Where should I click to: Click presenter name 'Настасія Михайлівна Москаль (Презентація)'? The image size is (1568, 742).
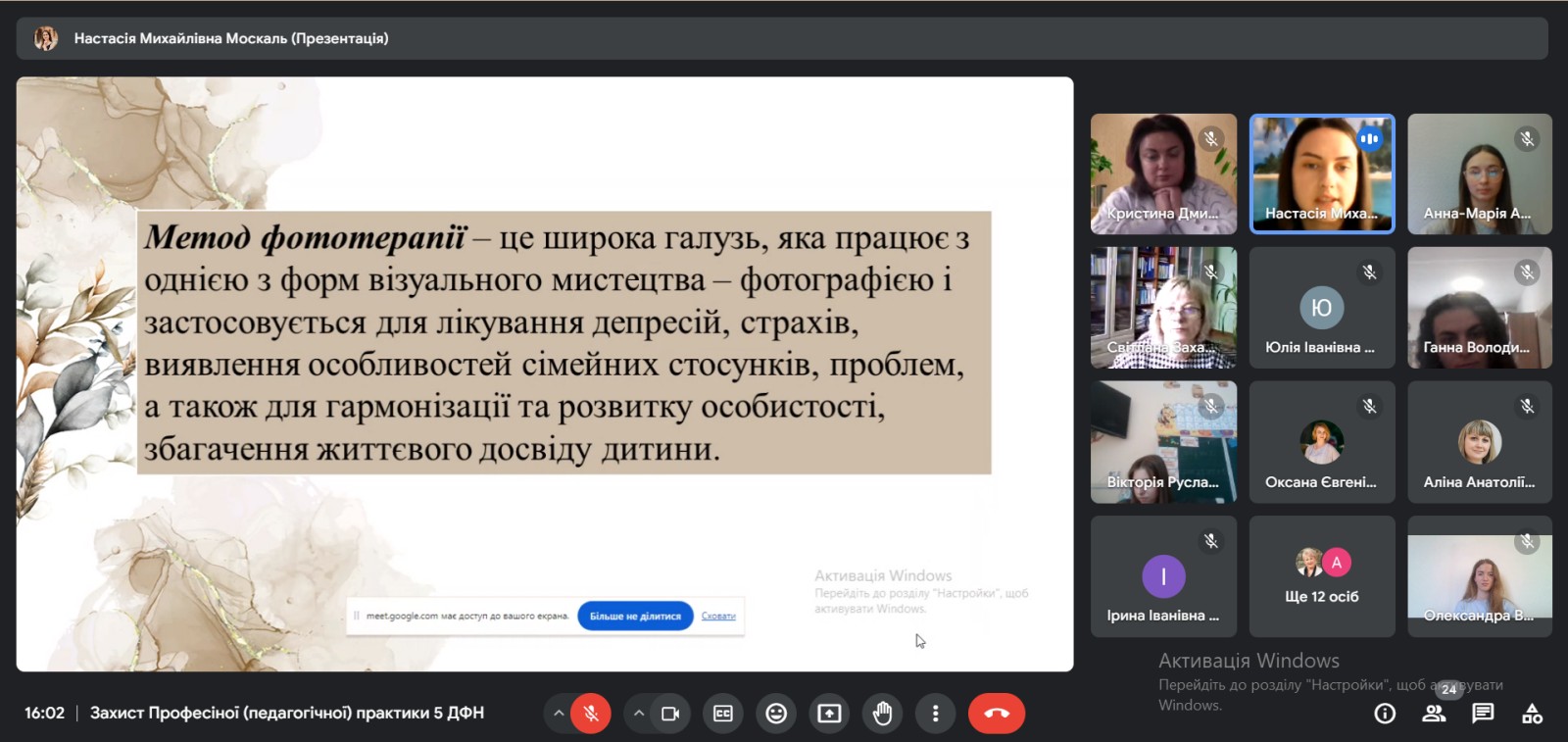pyautogui.click(x=231, y=38)
